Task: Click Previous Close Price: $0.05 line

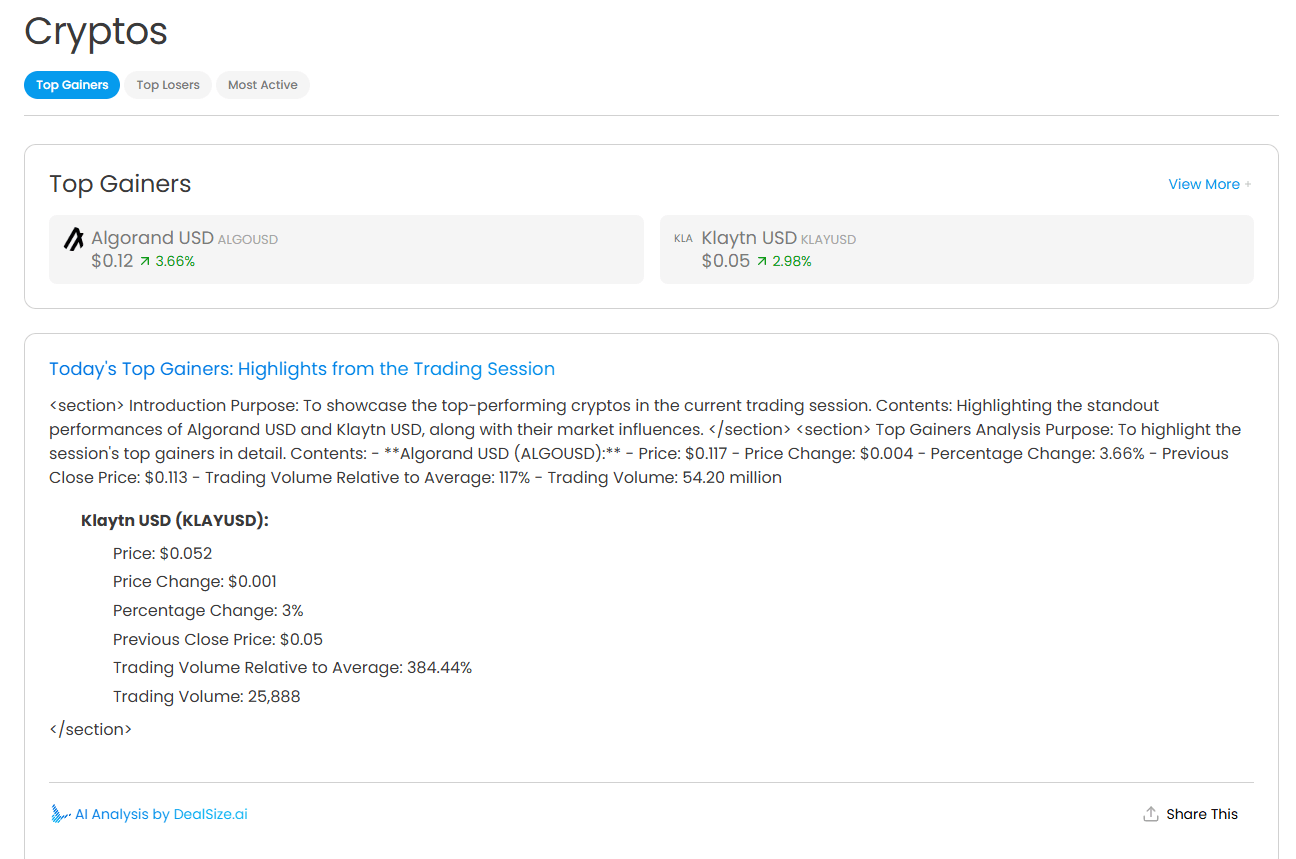Action: tap(218, 640)
